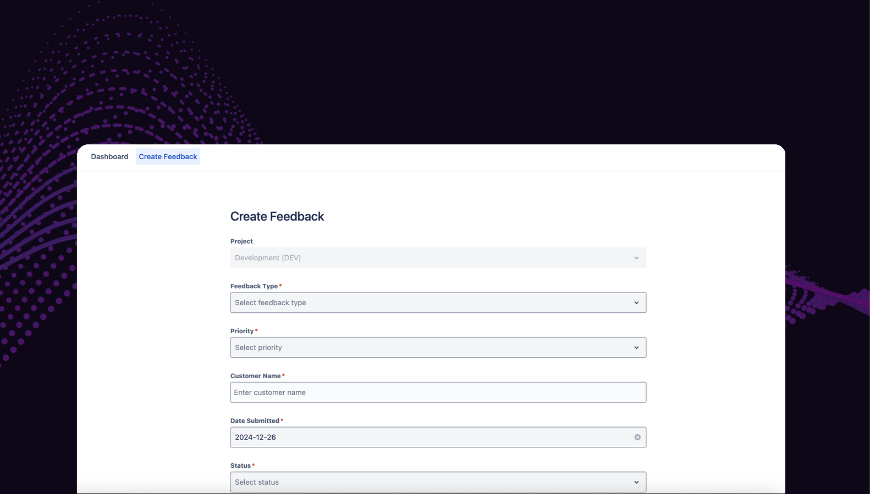Click the Date Submitted field showing 2024-12-26
Screen dimensions: 870x494
pos(420,437)
